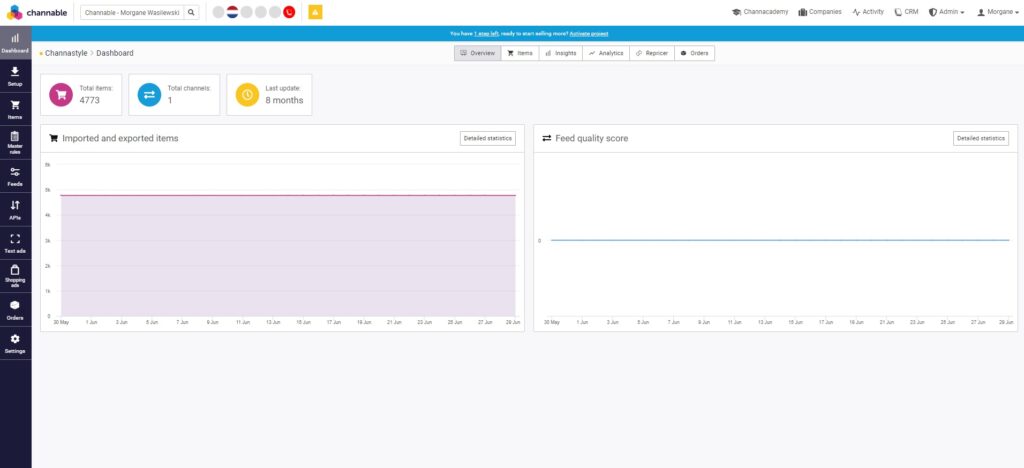This screenshot has height=468, width=1024.
Task: Open Master rules in the sidebar
Action: click(x=15, y=142)
